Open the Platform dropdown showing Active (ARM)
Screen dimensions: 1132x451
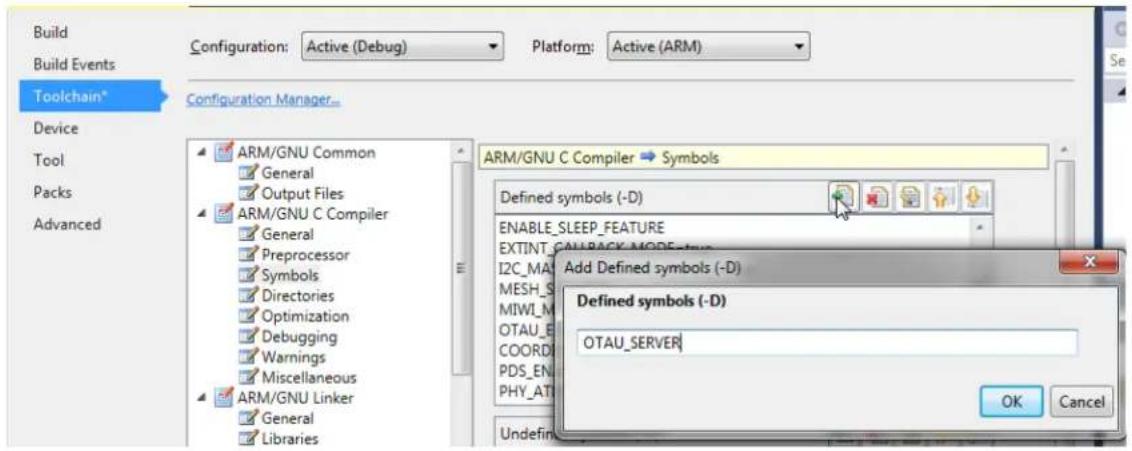(708, 47)
